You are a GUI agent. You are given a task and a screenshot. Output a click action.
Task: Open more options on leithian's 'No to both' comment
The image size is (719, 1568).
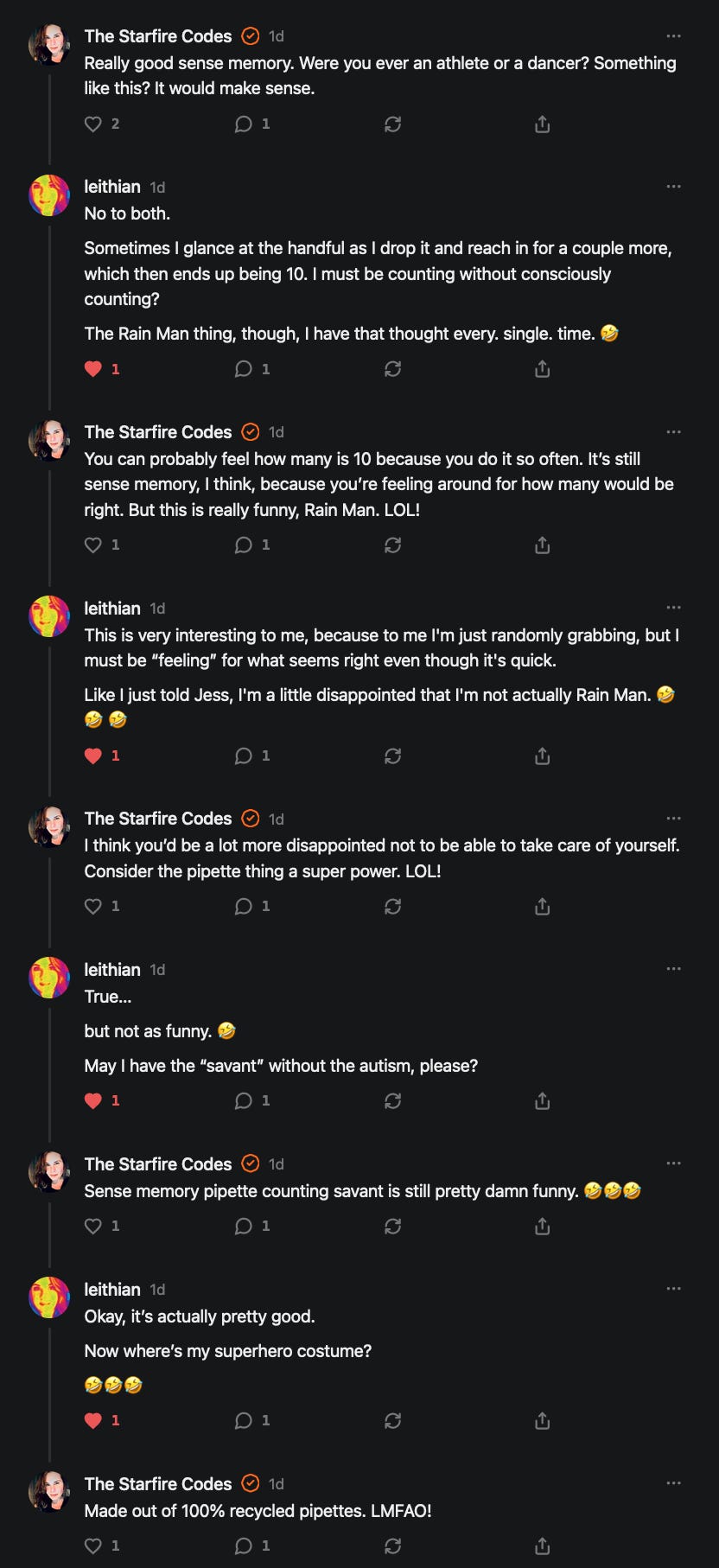[673, 187]
